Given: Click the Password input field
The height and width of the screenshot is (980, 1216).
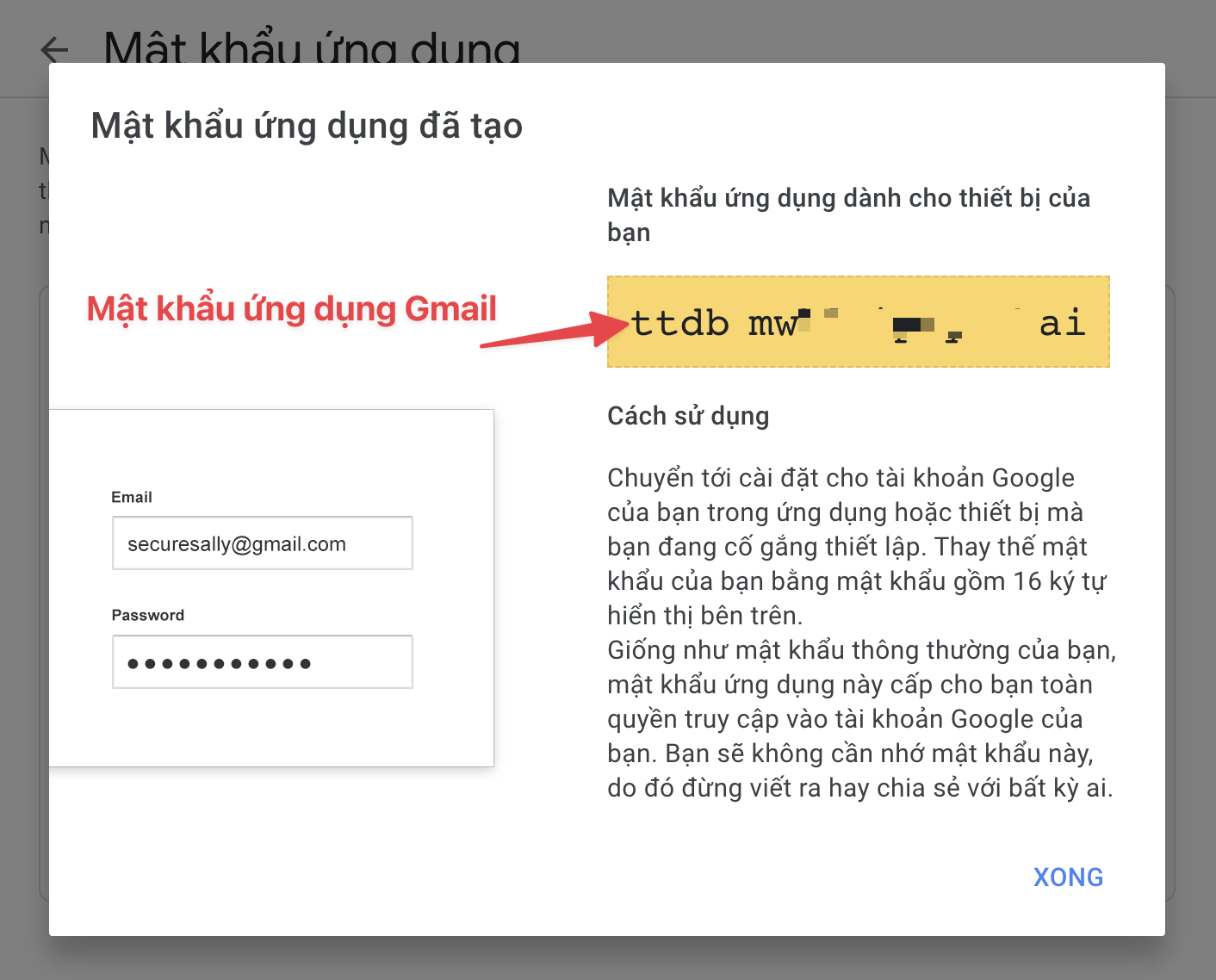Looking at the screenshot, I should pos(263,662).
